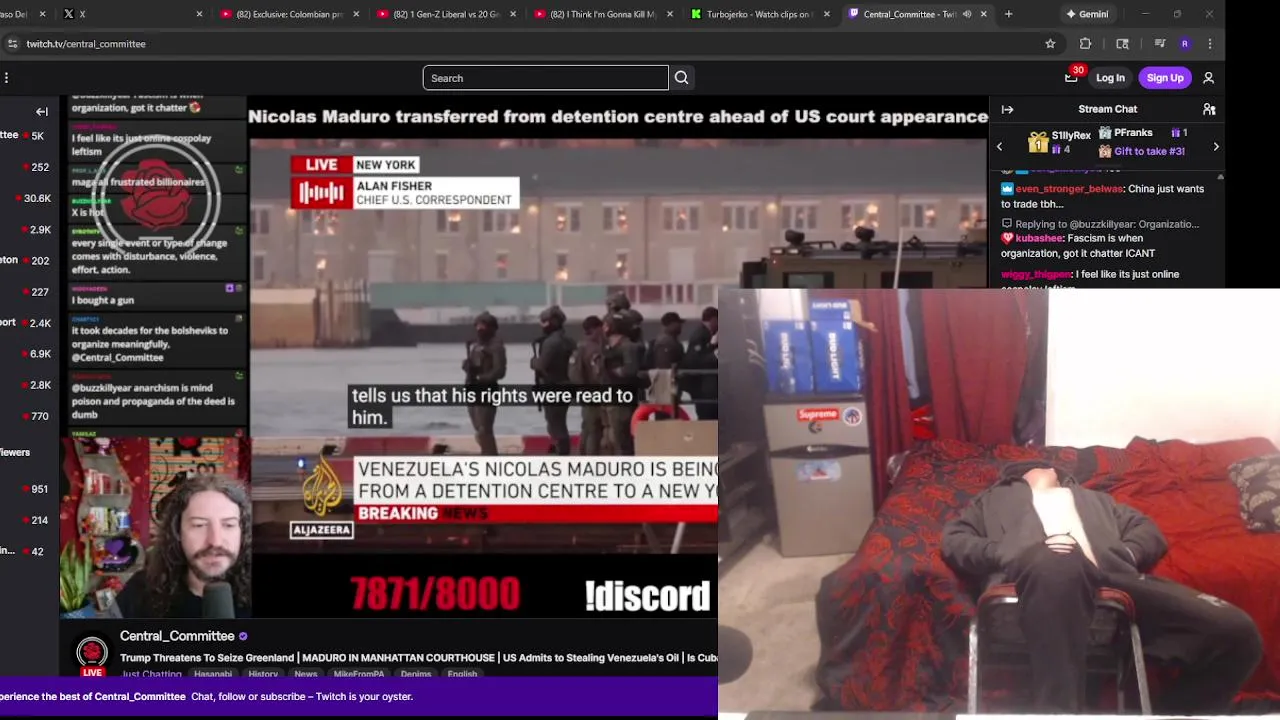This screenshot has width=1280, height=720.
Task: Click the Denims tag
Action: (415, 674)
